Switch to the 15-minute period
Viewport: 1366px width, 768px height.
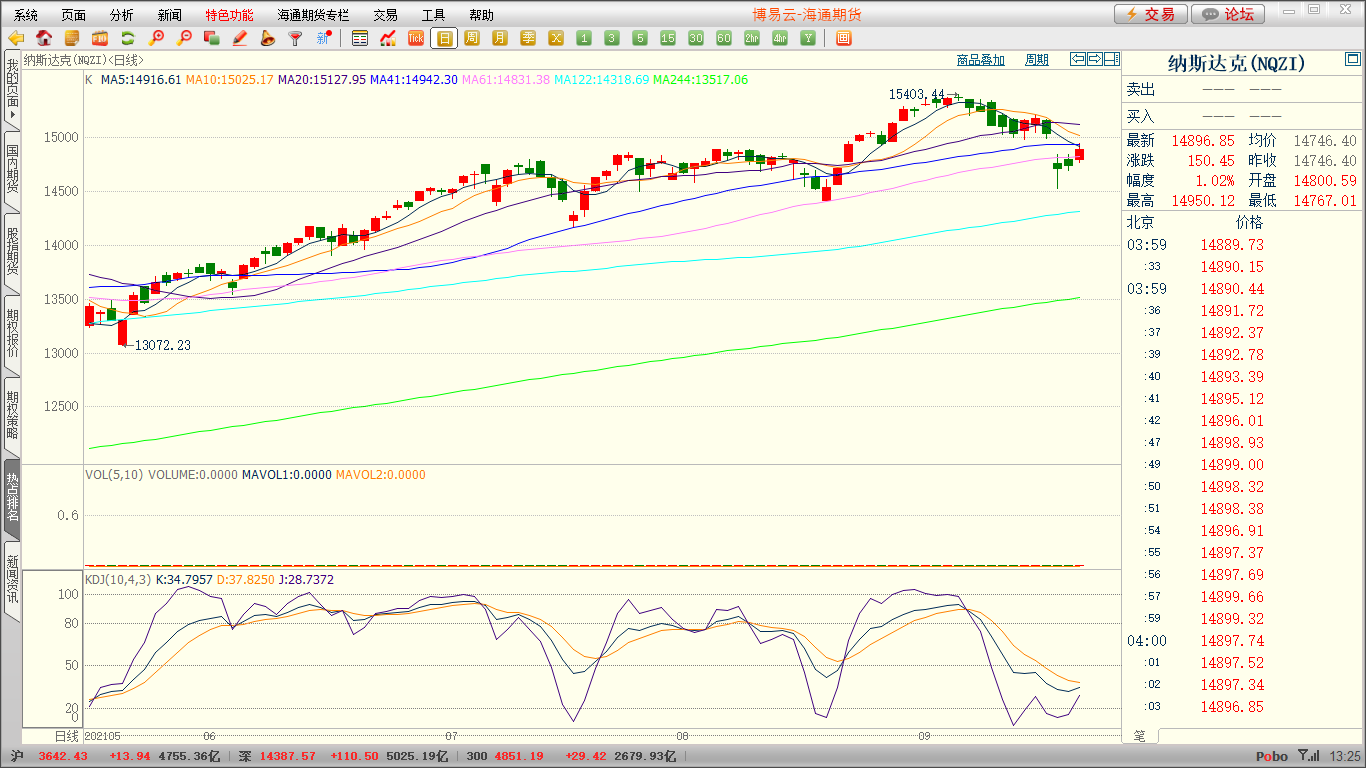pos(668,38)
